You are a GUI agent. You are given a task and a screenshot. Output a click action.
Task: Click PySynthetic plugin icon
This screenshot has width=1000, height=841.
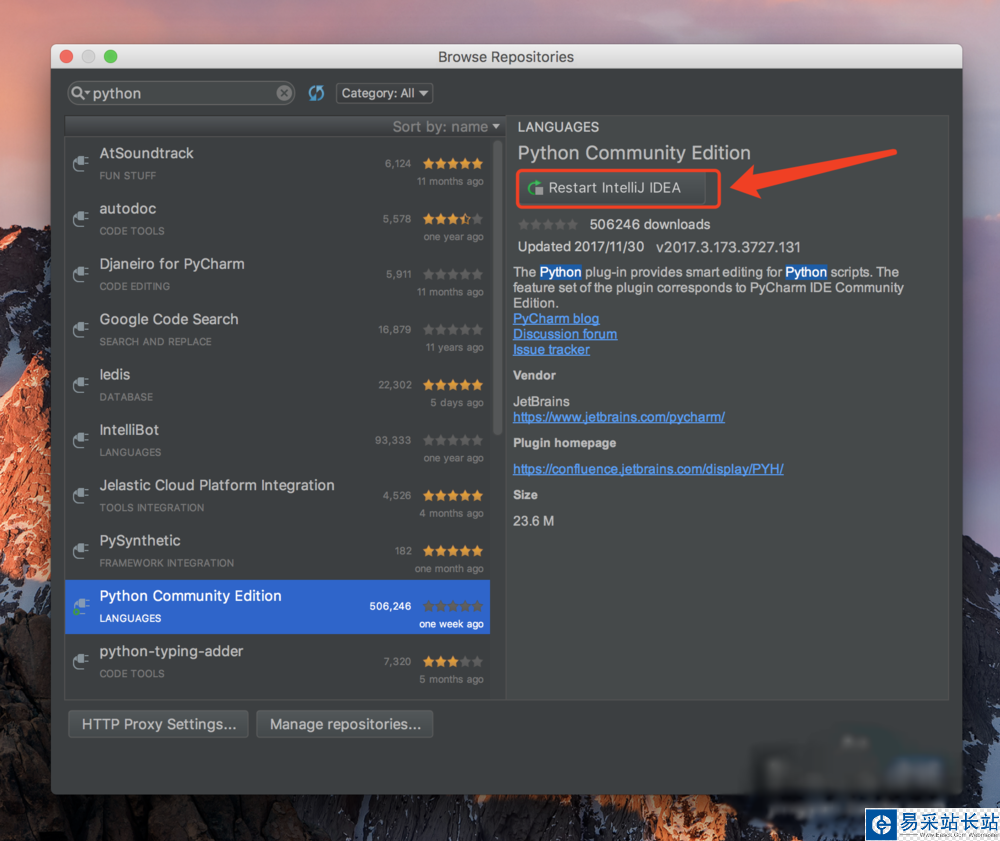point(81,551)
